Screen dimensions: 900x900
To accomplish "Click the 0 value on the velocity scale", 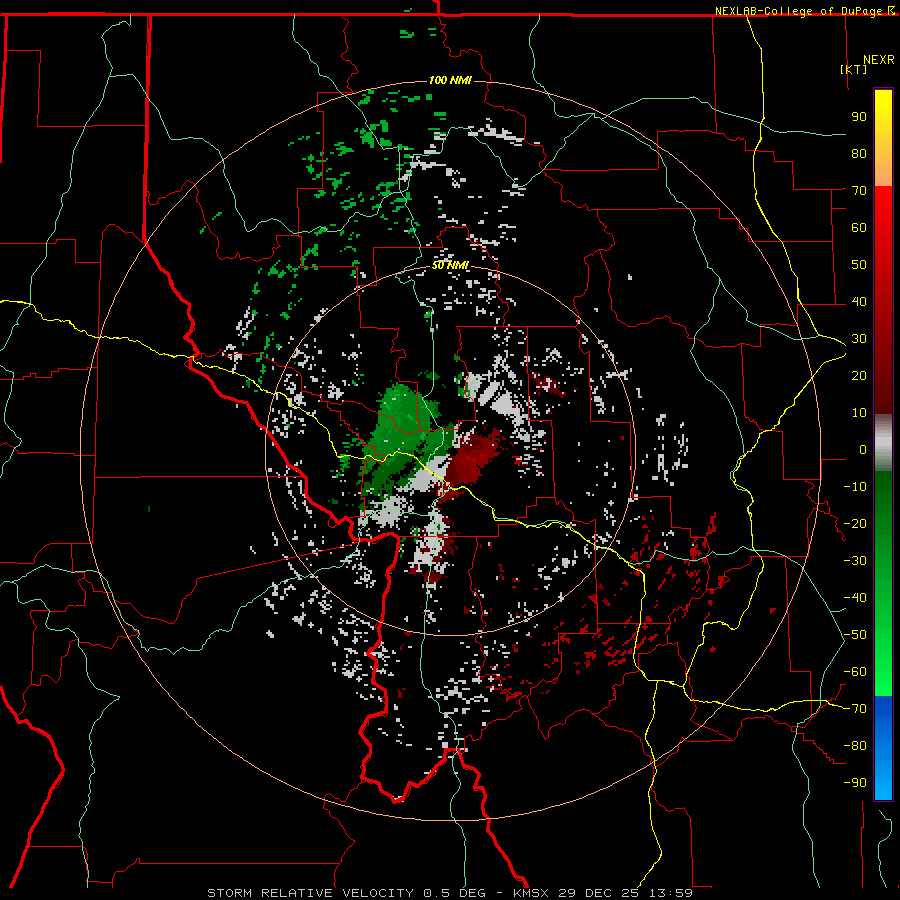I will 863,449.
